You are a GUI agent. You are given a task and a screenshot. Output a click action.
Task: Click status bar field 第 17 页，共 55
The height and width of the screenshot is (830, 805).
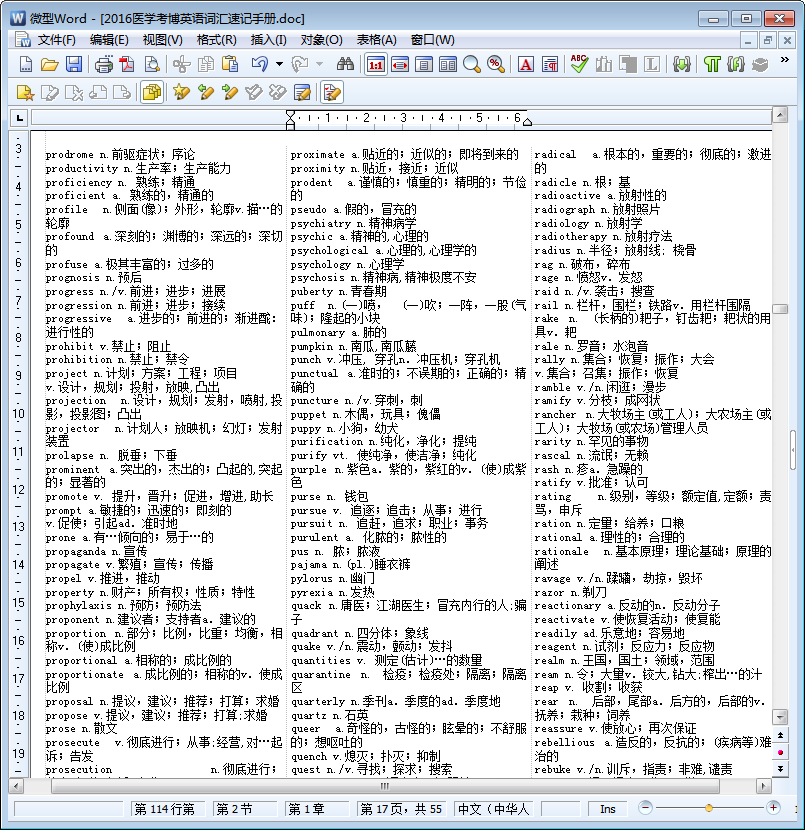pyautogui.click(x=401, y=809)
